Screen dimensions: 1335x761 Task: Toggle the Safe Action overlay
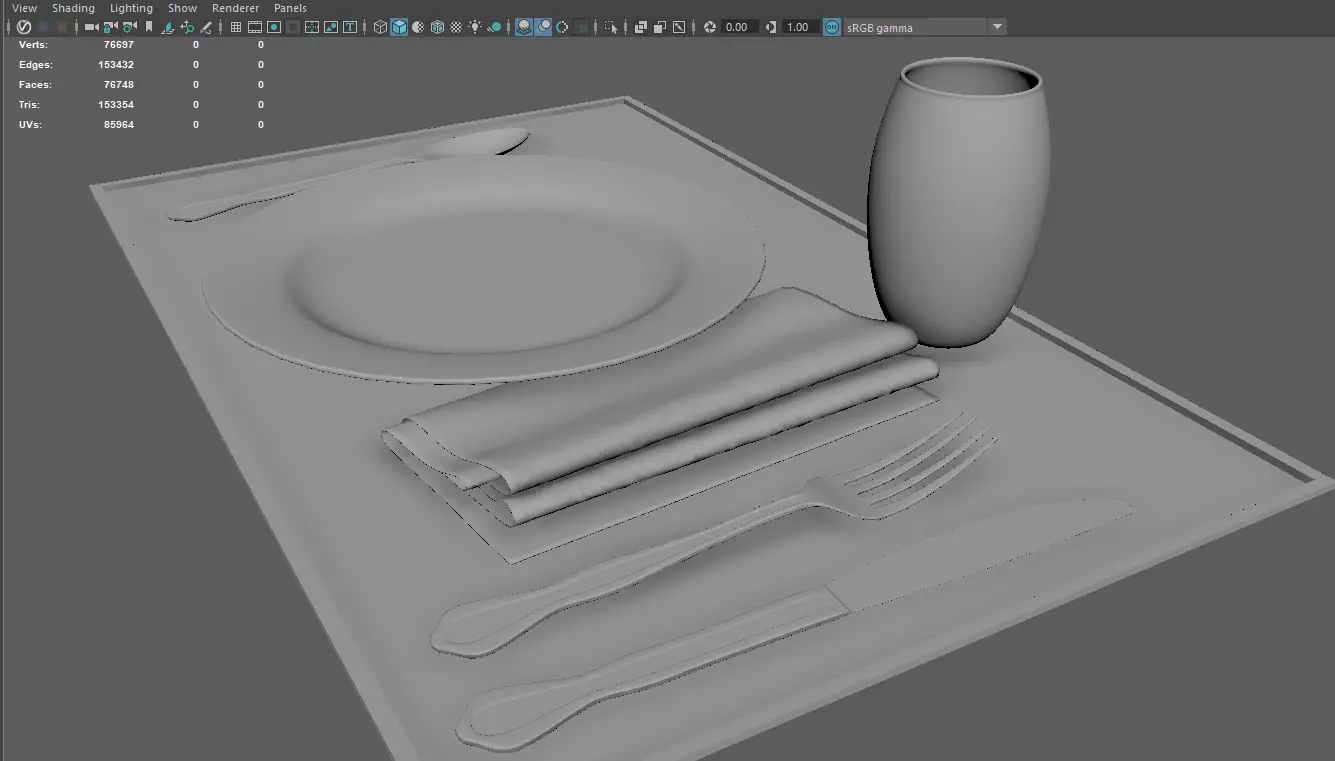(x=330, y=27)
